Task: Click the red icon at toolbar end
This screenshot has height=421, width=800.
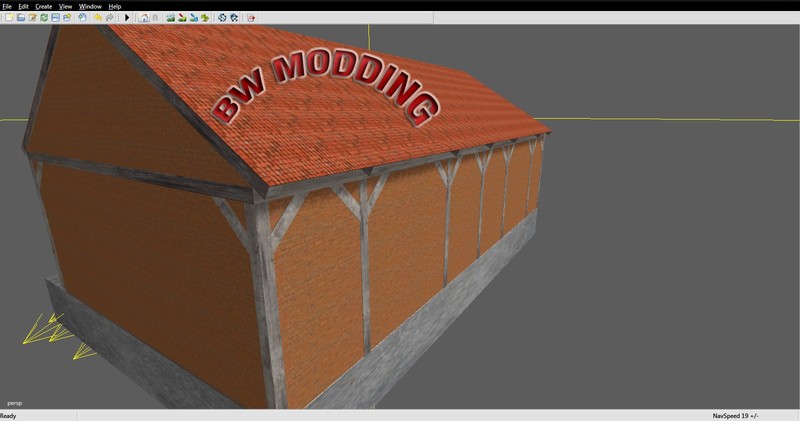Action: click(x=250, y=17)
